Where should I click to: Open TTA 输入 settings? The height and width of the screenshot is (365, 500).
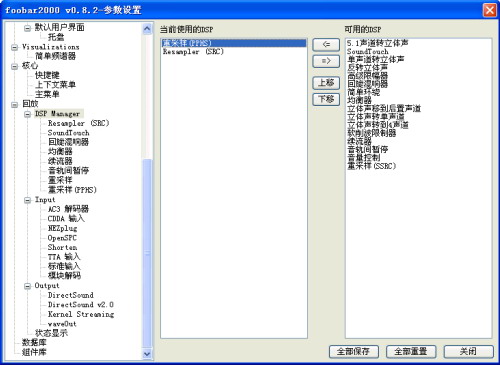click(x=64, y=257)
